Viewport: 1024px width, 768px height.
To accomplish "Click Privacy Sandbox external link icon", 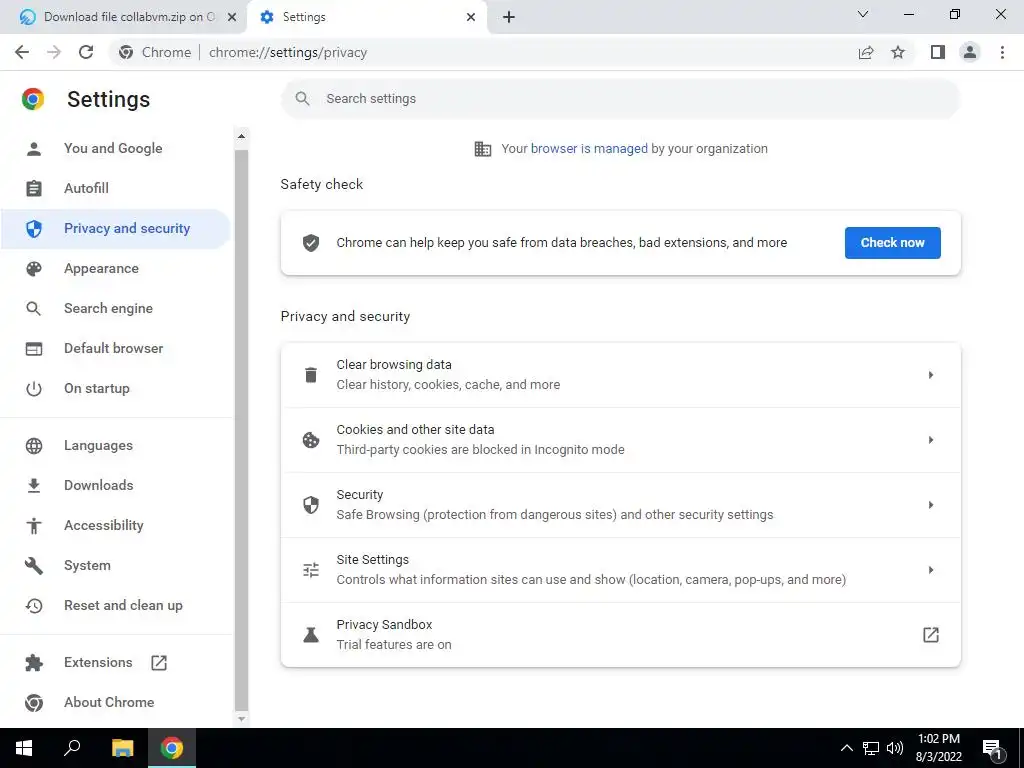I will 931,635.
